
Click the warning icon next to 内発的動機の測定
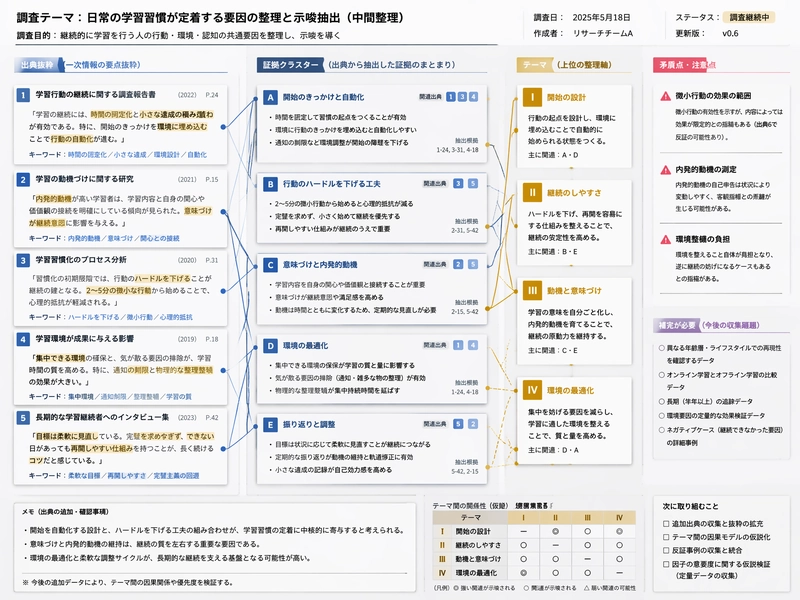coord(665,170)
